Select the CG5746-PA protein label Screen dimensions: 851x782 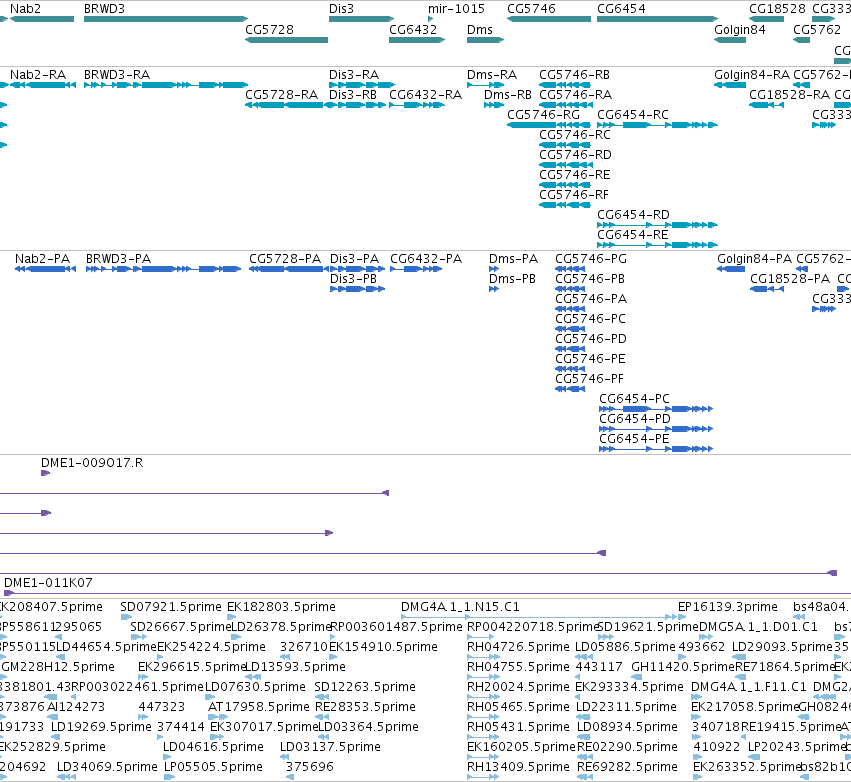(591, 299)
